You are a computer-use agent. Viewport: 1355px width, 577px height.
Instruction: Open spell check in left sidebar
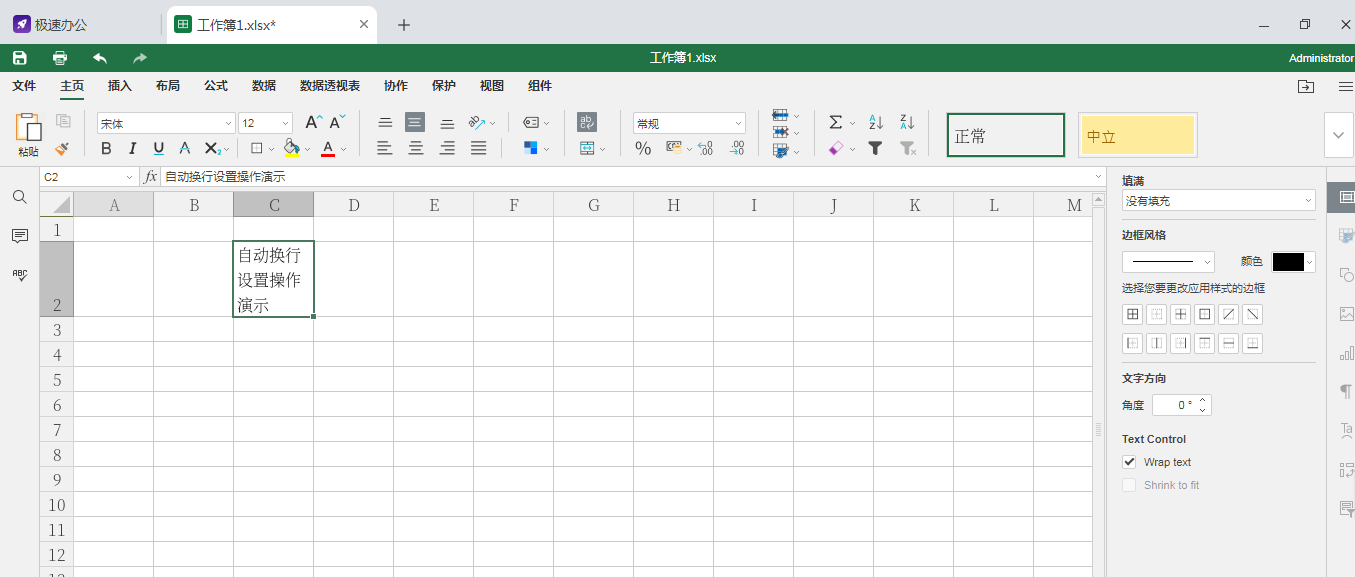(x=19, y=275)
